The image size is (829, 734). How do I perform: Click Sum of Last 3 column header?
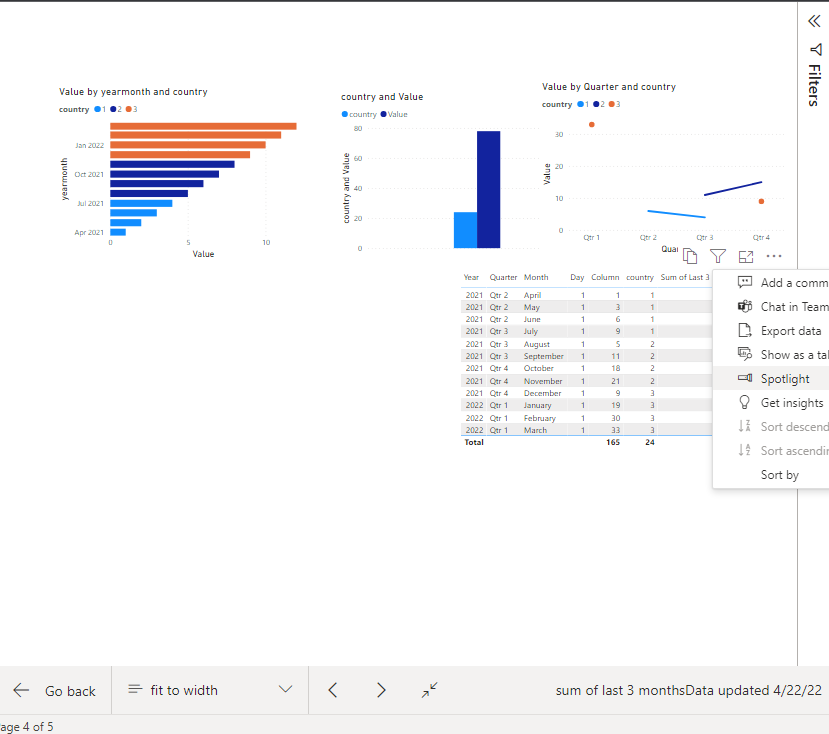tap(685, 277)
